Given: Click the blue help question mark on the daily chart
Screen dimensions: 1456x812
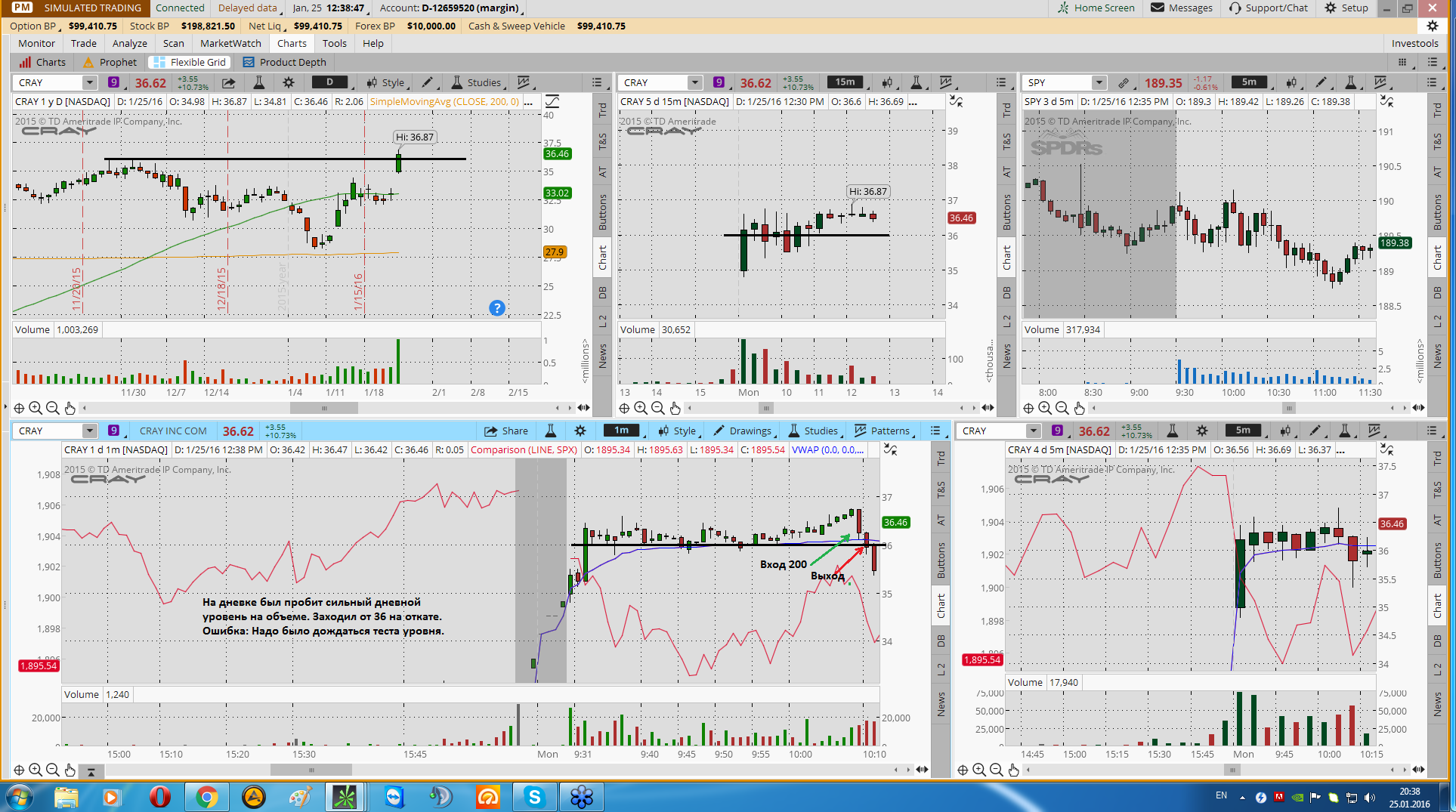Looking at the screenshot, I should [x=496, y=308].
